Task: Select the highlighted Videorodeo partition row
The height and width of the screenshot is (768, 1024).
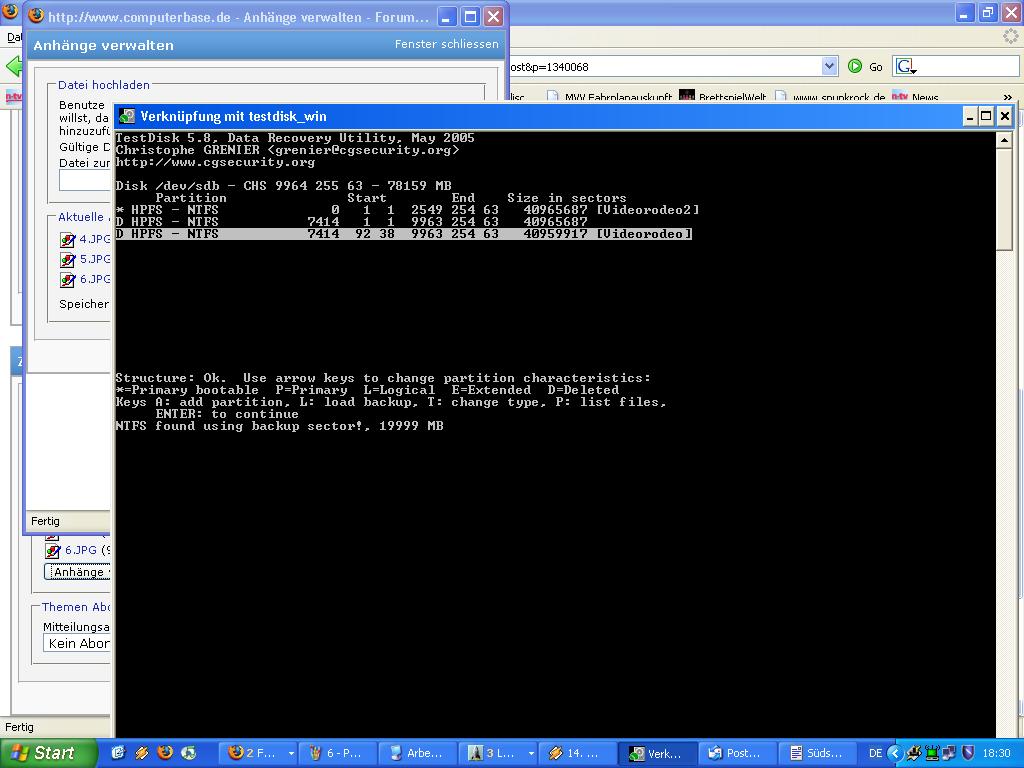Action: coord(404,234)
